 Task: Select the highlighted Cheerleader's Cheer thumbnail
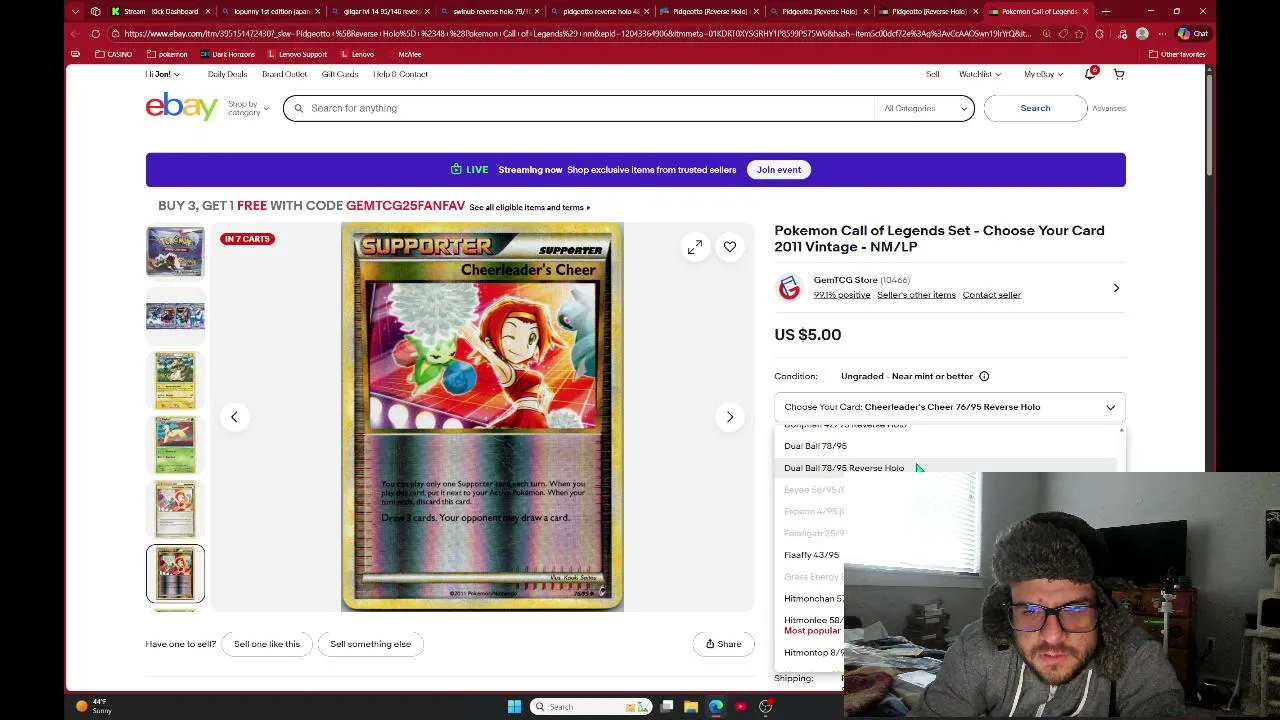[175, 573]
